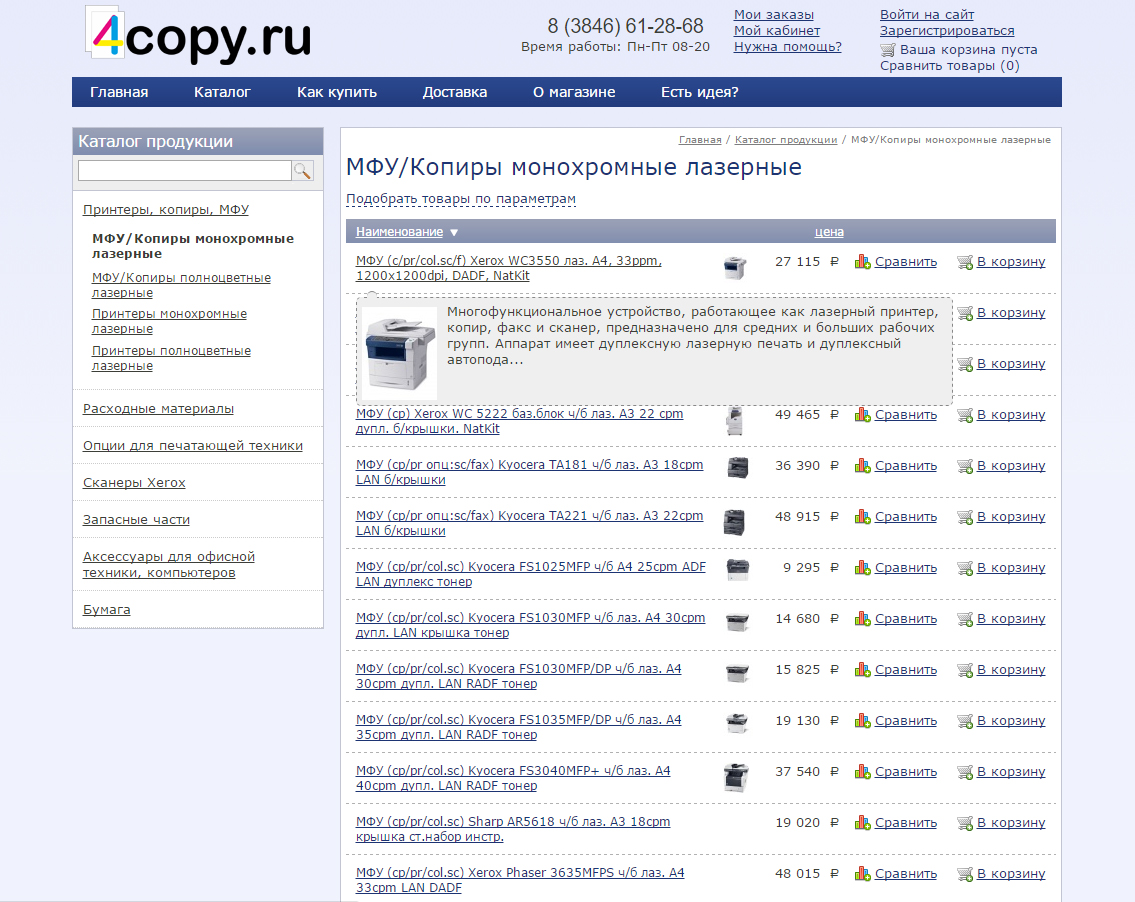This screenshot has height=902, width=1135.
Task: Click the 4copy.ru logo
Action: point(199,35)
